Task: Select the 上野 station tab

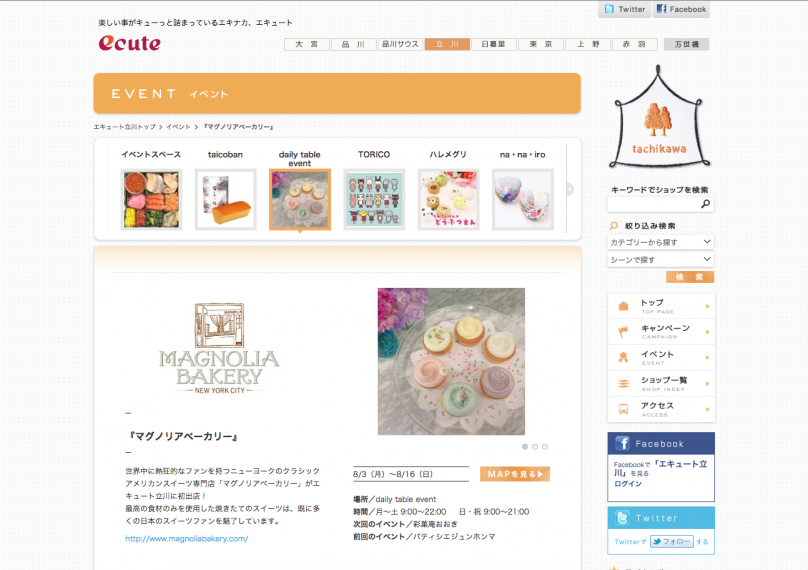Action: (588, 44)
